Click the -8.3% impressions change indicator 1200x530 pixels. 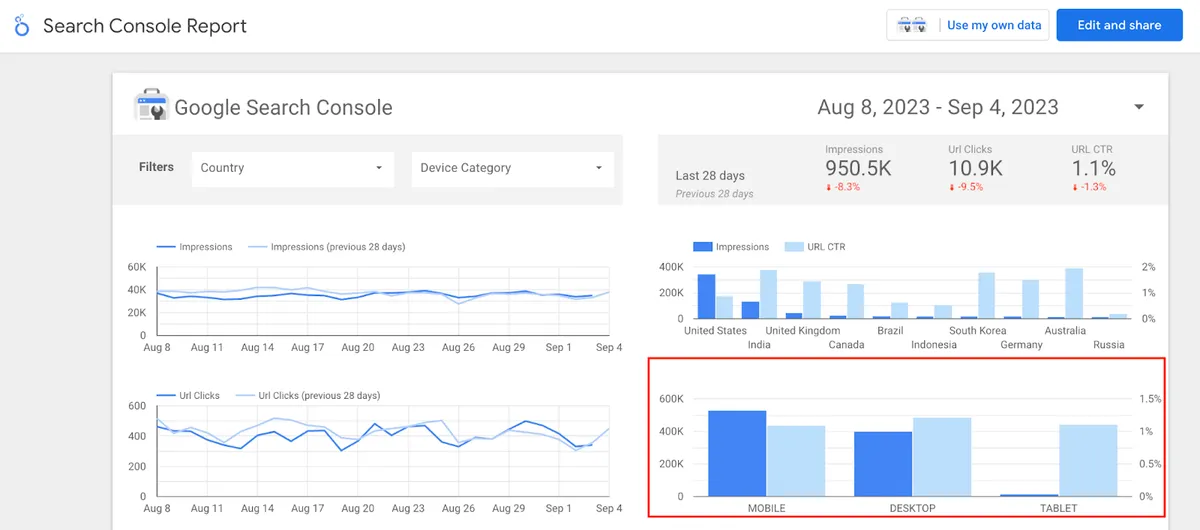coord(843,187)
